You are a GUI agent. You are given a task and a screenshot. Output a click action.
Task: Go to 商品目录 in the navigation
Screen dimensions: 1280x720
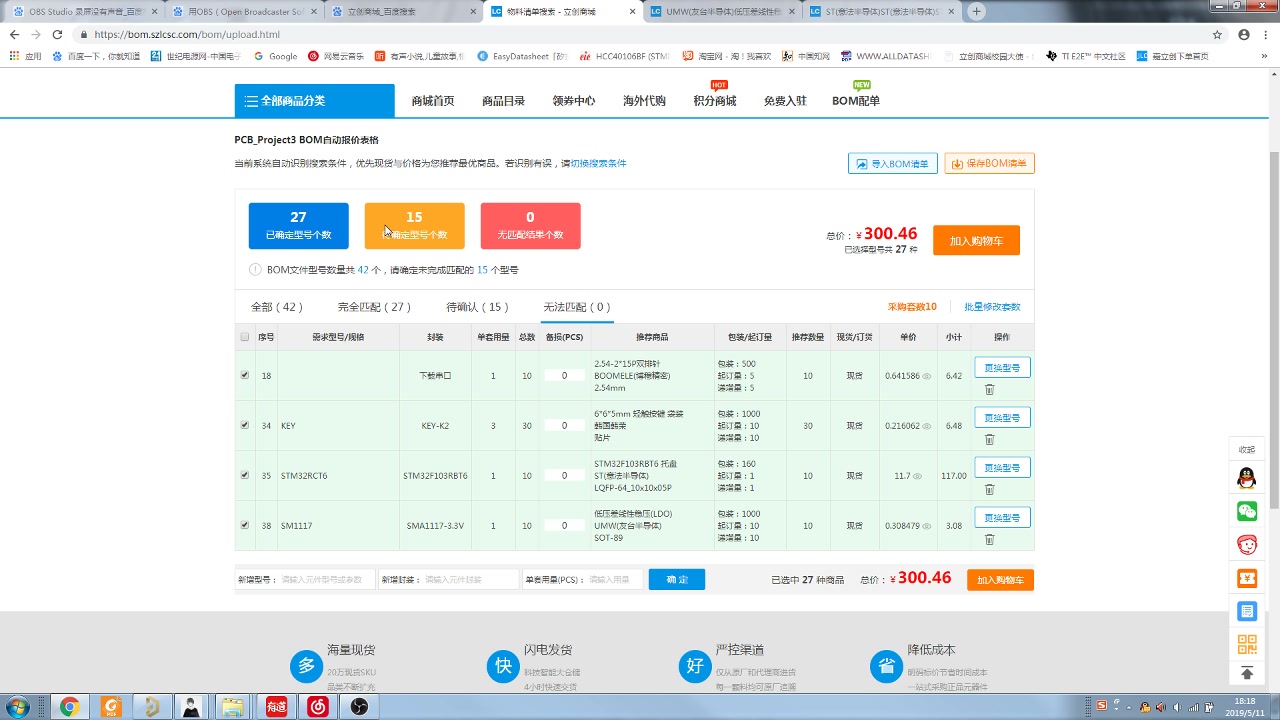pyautogui.click(x=503, y=101)
